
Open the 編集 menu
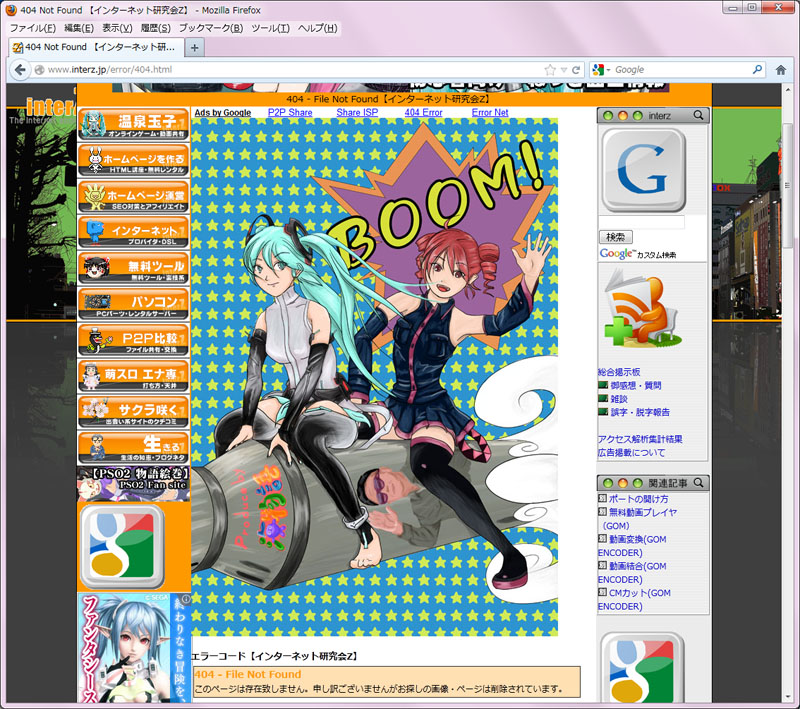79,28
